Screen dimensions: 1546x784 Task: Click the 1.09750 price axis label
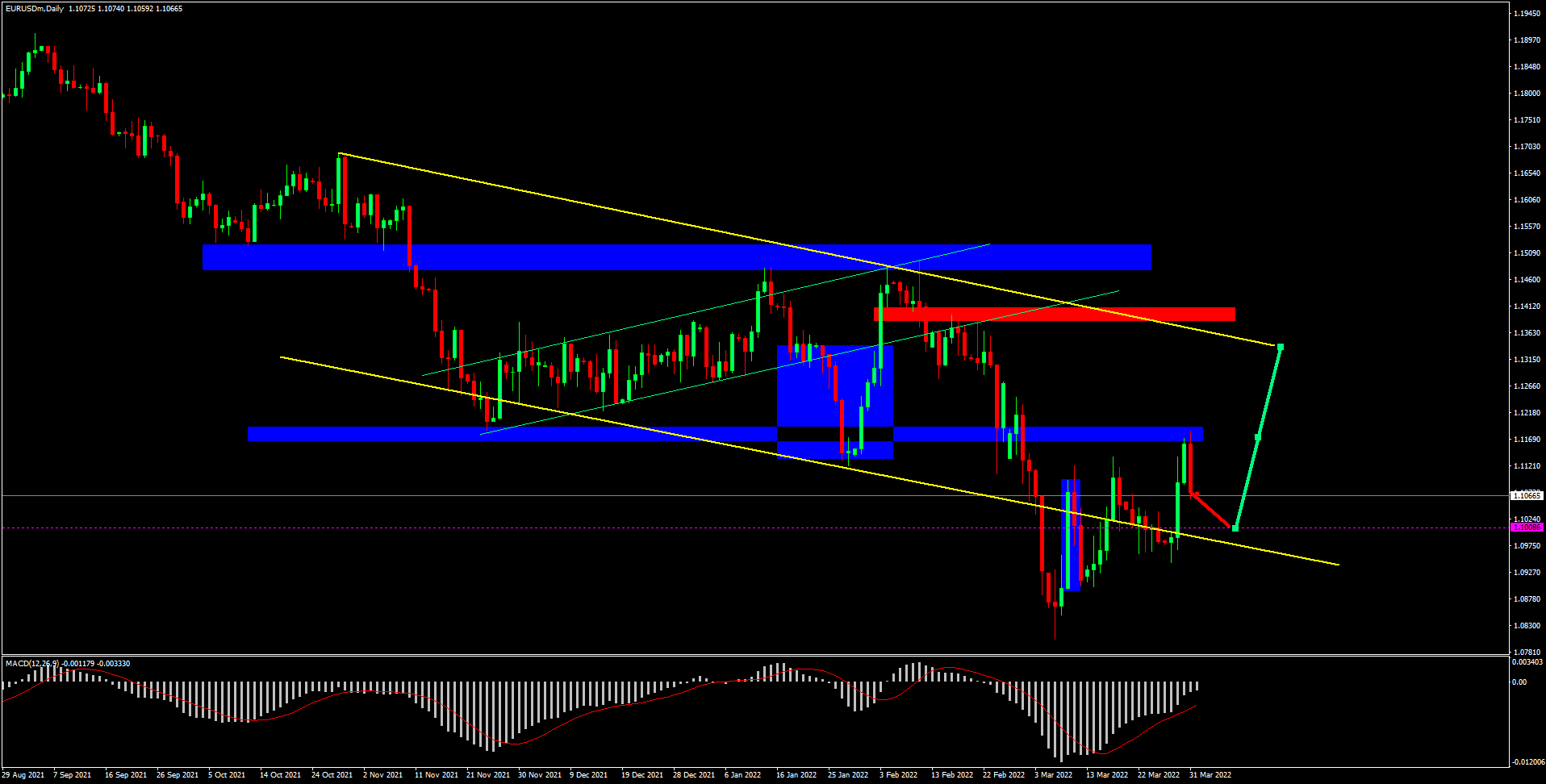[x=1527, y=546]
